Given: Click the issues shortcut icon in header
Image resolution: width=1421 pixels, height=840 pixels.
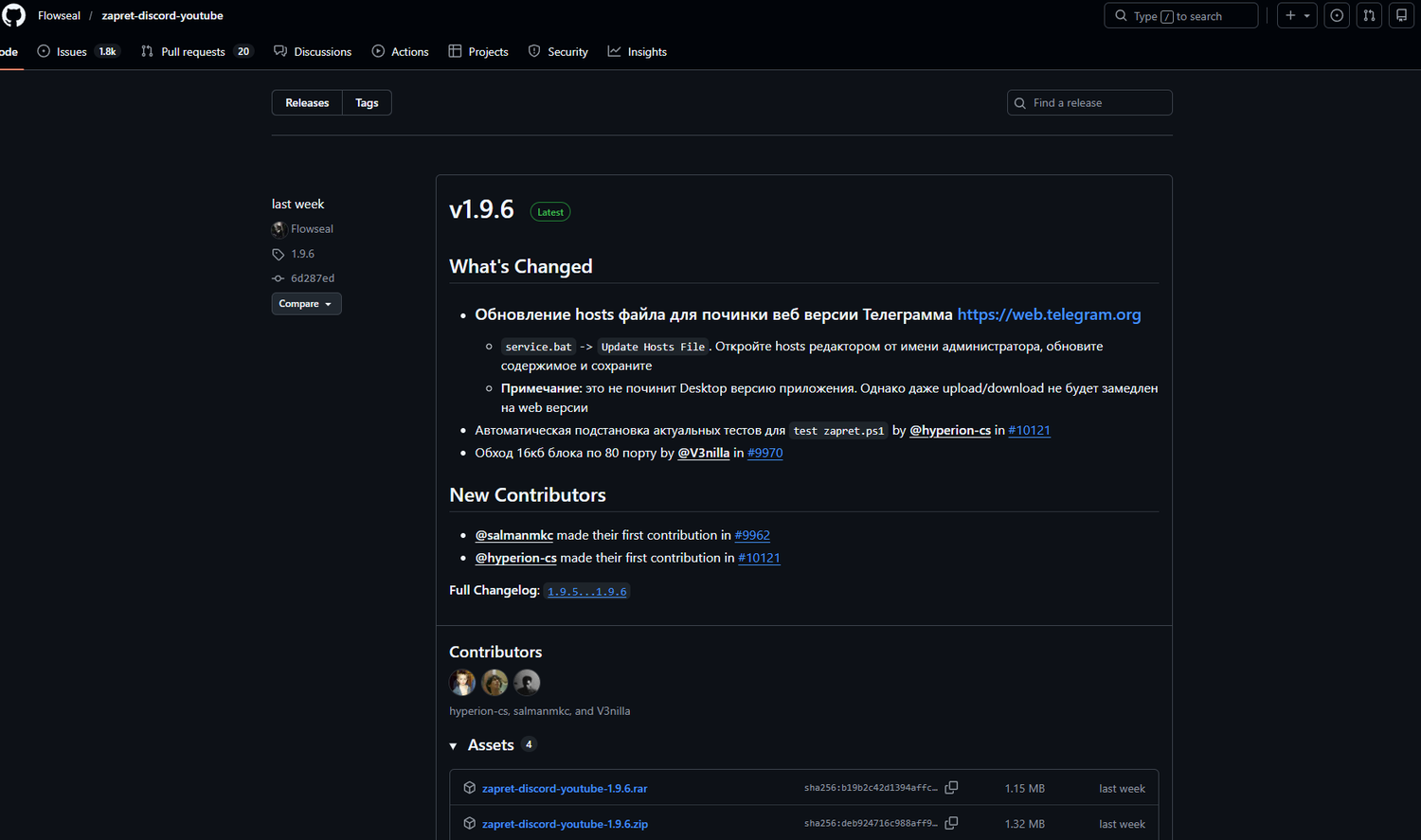Looking at the screenshot, I should click(x=1337, y=16).
